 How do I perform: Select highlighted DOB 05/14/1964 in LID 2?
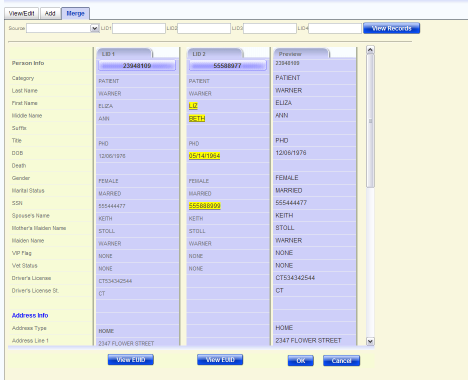click(x=204, y=156)
